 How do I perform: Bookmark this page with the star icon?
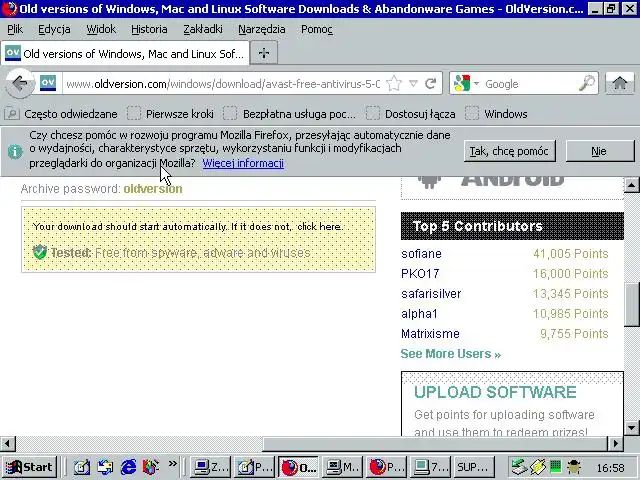(x=394, y=84)
